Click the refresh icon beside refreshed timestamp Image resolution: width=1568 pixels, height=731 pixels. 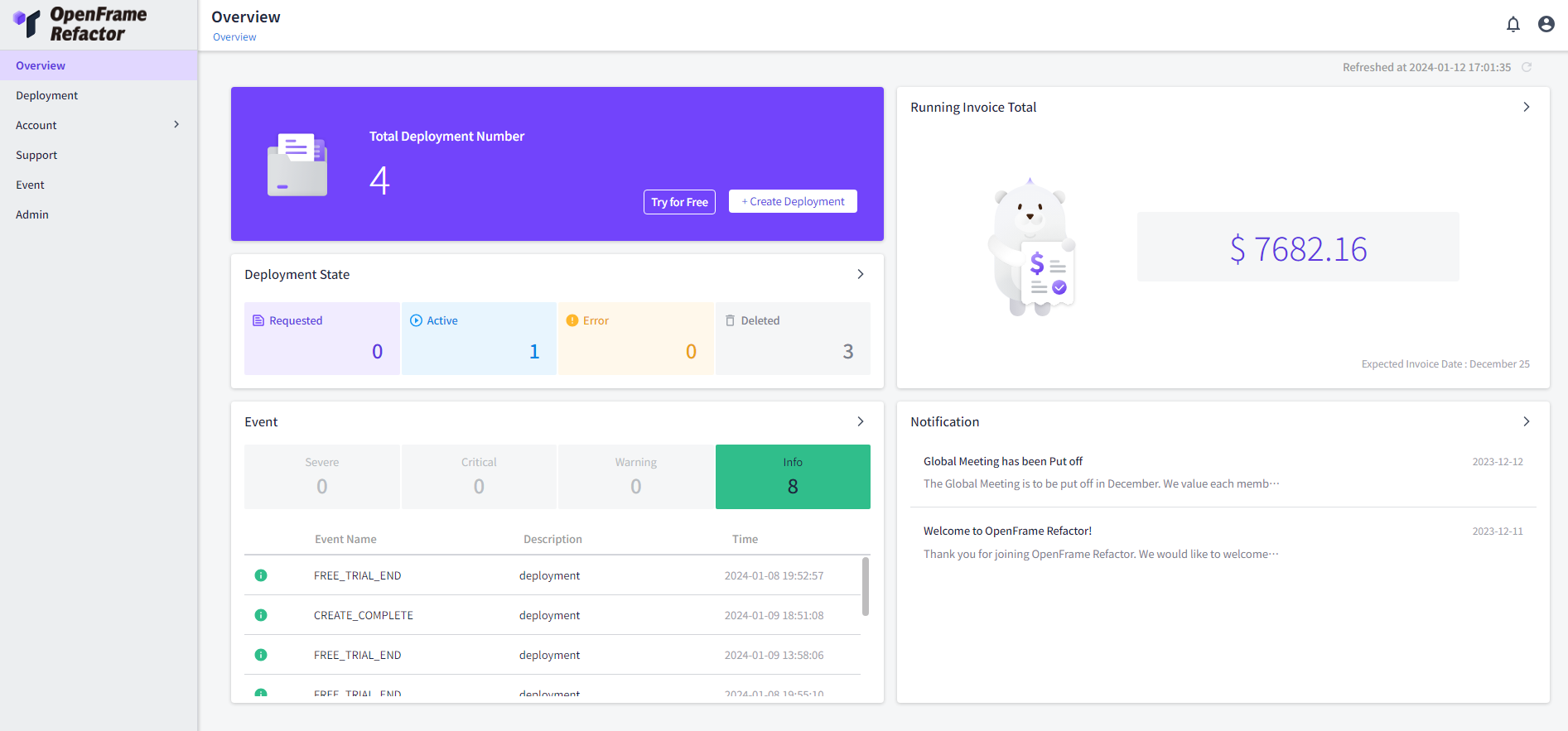click(x=1527, y=67)
